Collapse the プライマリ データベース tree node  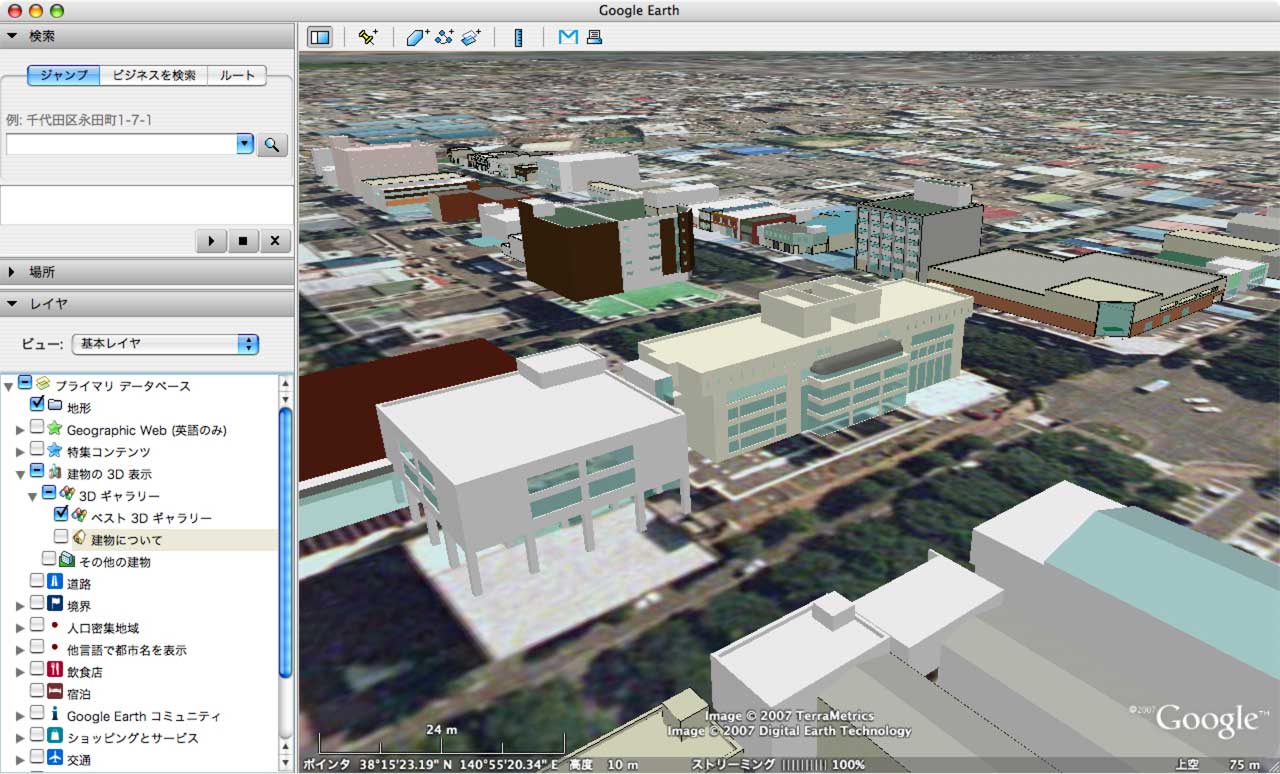pyautogui.click(x=8, y=385)
